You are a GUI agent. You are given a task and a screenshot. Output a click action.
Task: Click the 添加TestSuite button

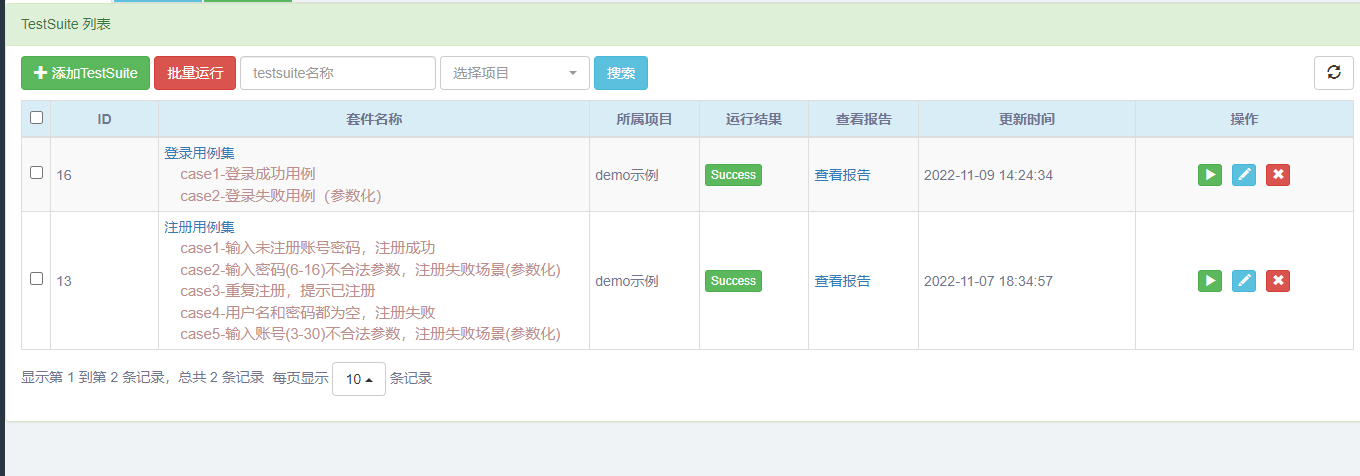86,73
